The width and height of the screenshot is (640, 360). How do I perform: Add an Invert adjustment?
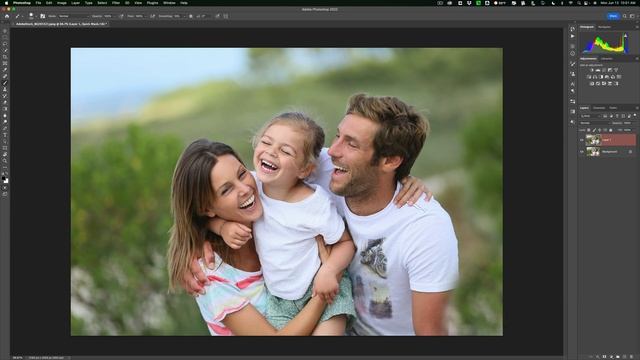click(591, 84)
